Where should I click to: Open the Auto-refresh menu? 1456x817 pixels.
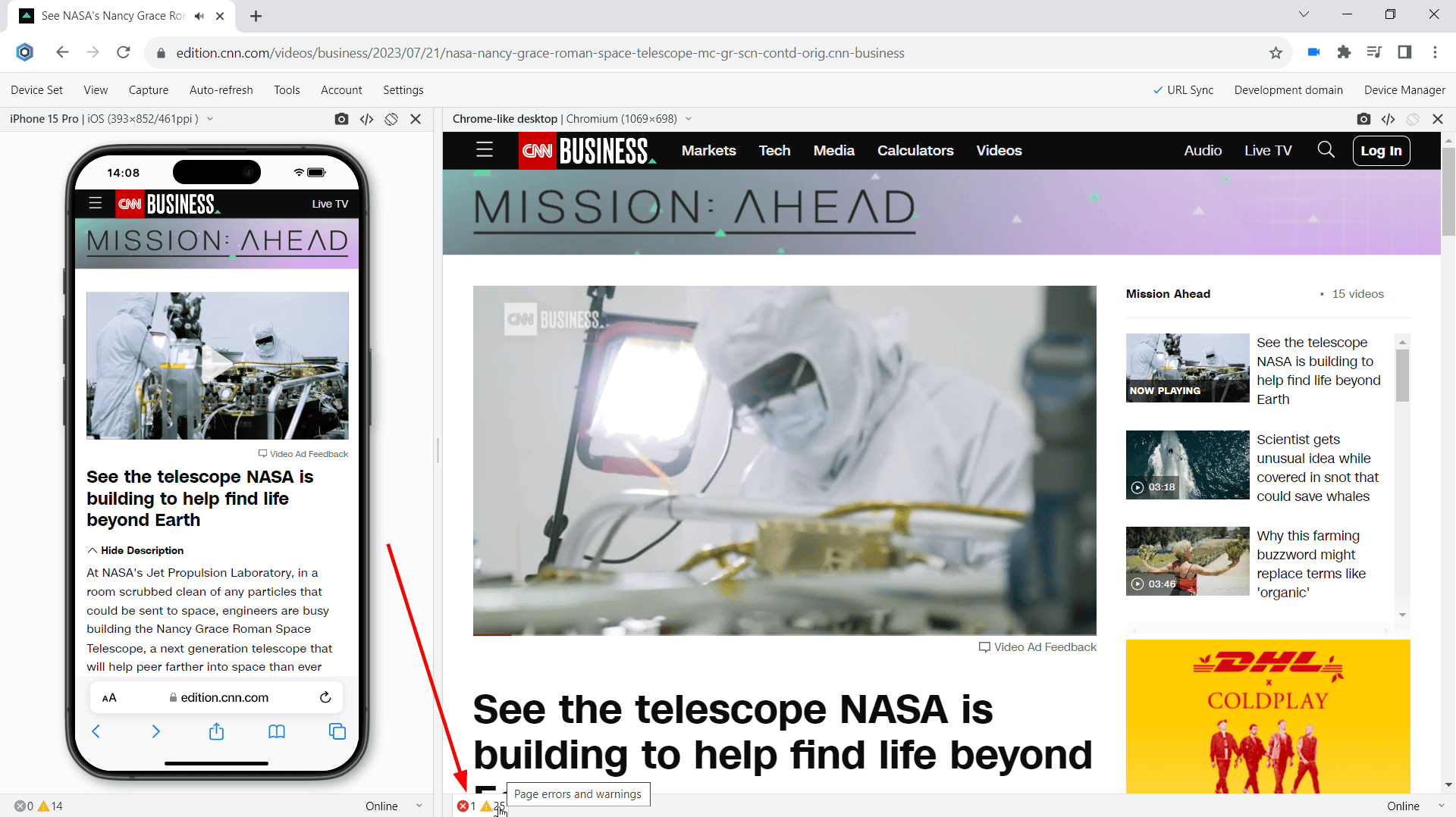pos(221,89)
